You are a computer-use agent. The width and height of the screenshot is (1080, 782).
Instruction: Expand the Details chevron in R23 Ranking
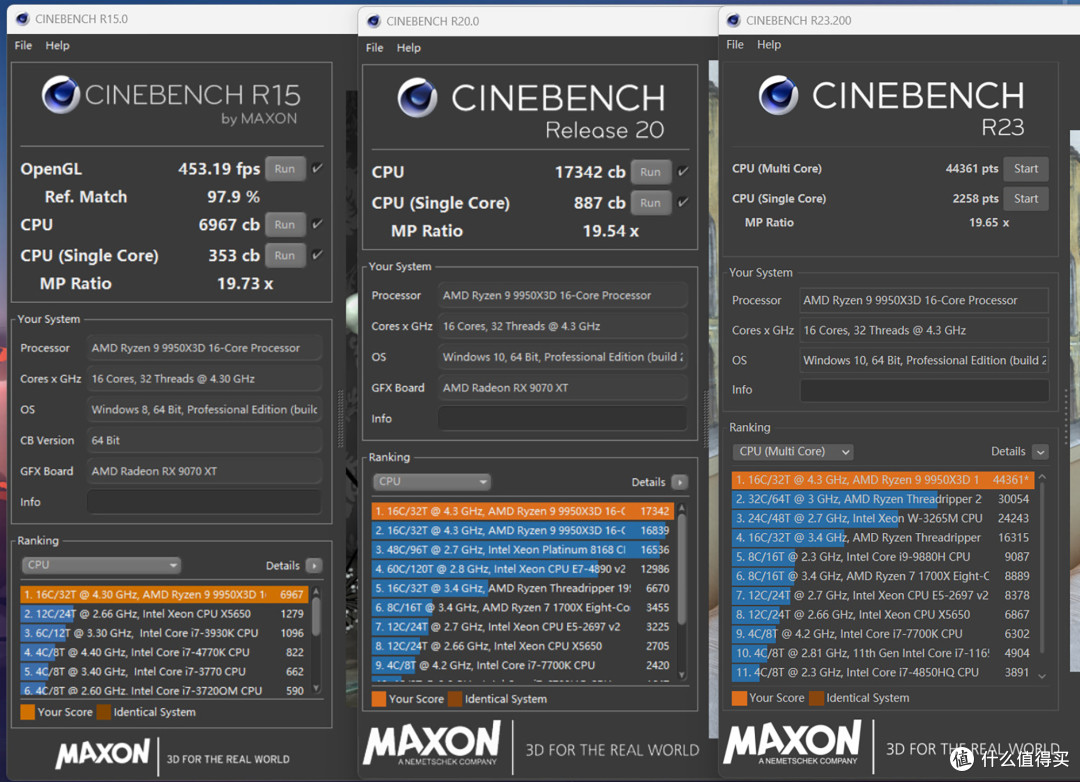click(x=1041, y=452)
